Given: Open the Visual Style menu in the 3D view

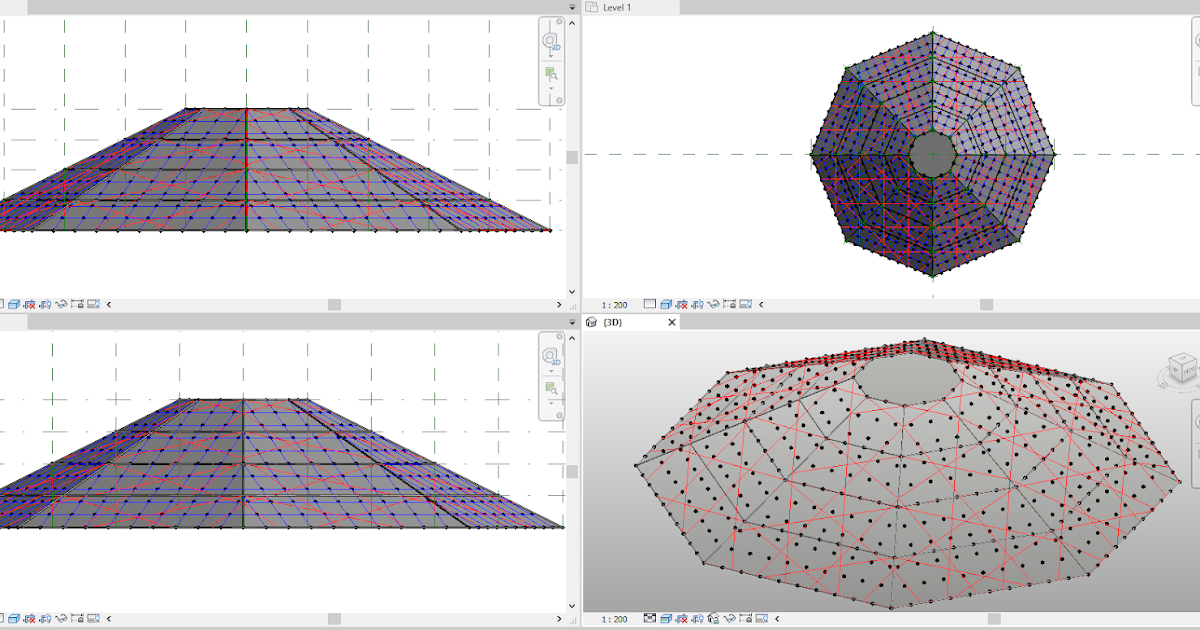Looking at the screenshot, I should [x=666, y=618].
